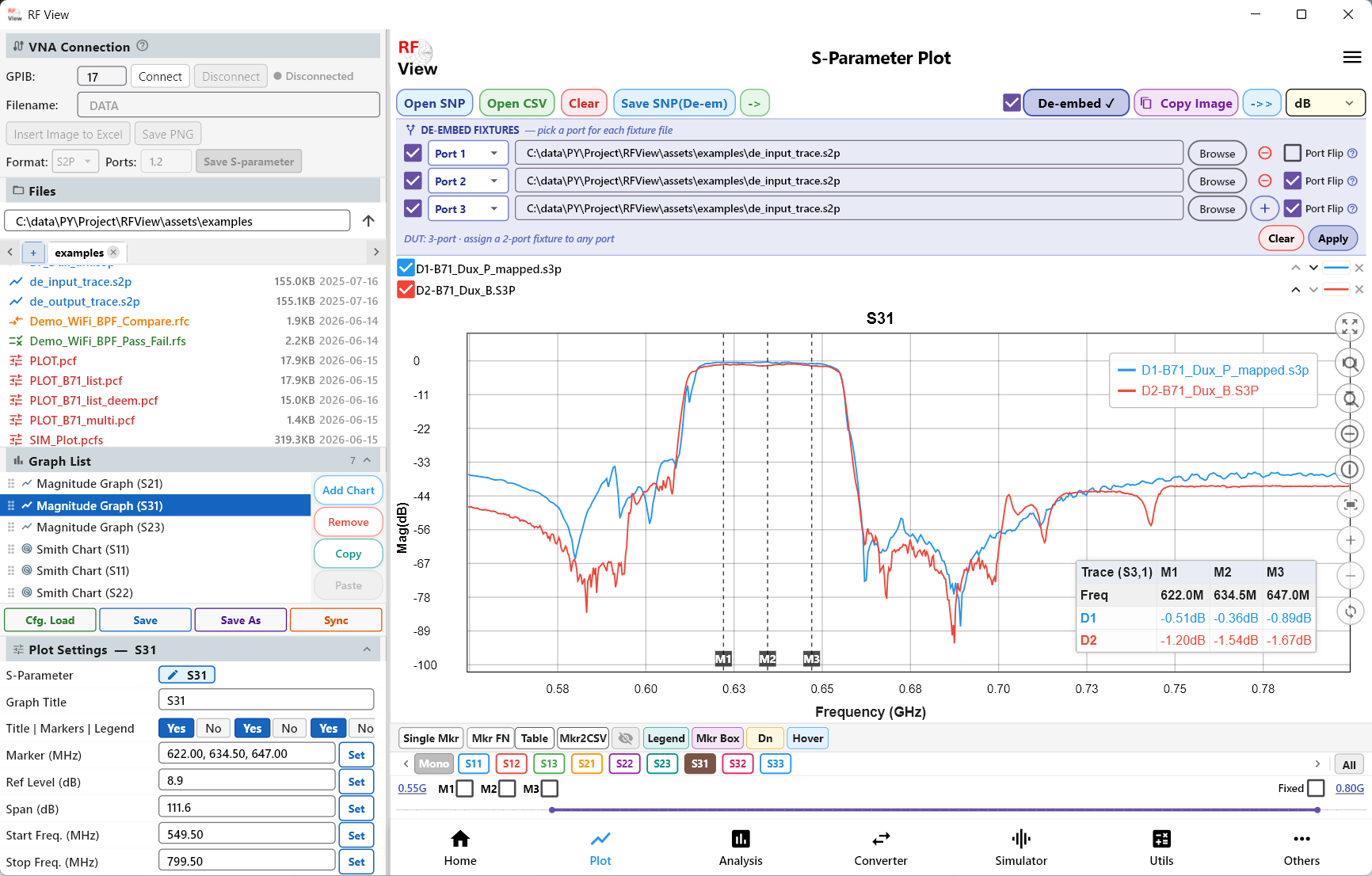The image size is (1372, 876).
Task: Click the fit-to-frame chart icon
Action: (x=1350, y=505)
